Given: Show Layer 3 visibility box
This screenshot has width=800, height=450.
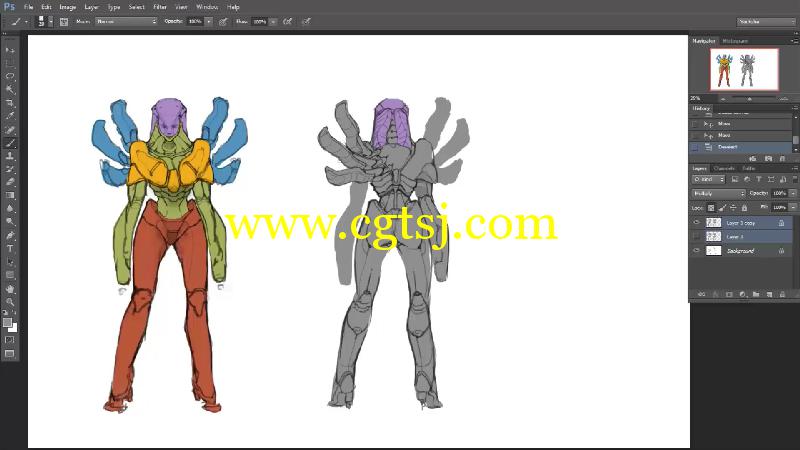Looking at the screenshot, I should [696, 237].
